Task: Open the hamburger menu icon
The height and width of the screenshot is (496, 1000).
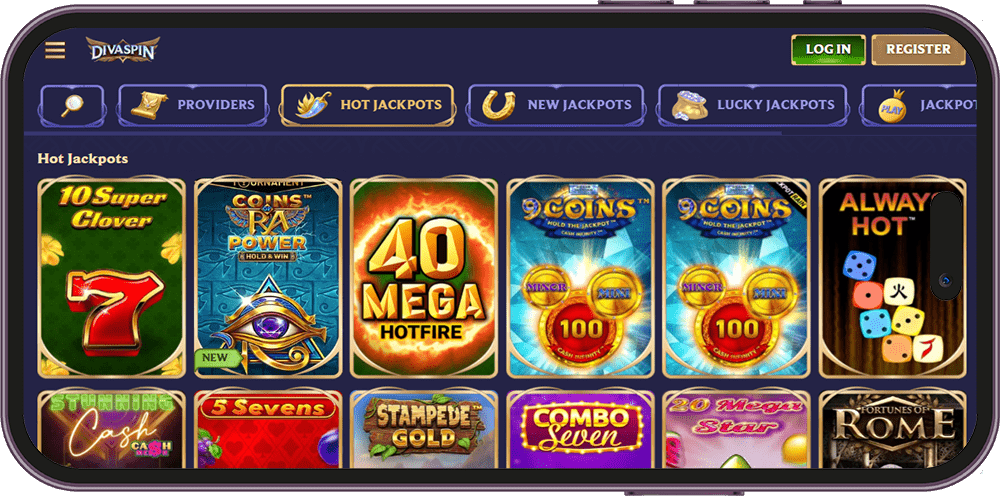Action: coord(55,50)
